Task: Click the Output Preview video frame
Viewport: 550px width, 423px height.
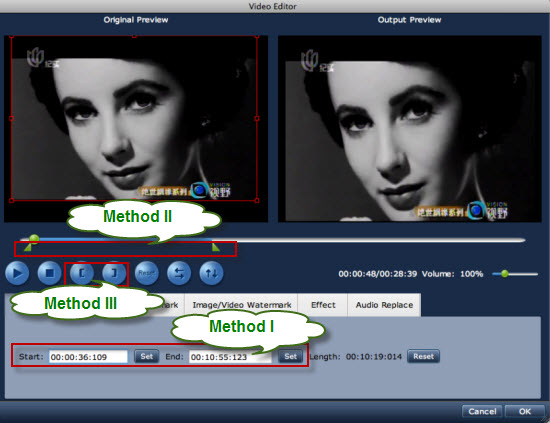Action: tap(410, 128)
